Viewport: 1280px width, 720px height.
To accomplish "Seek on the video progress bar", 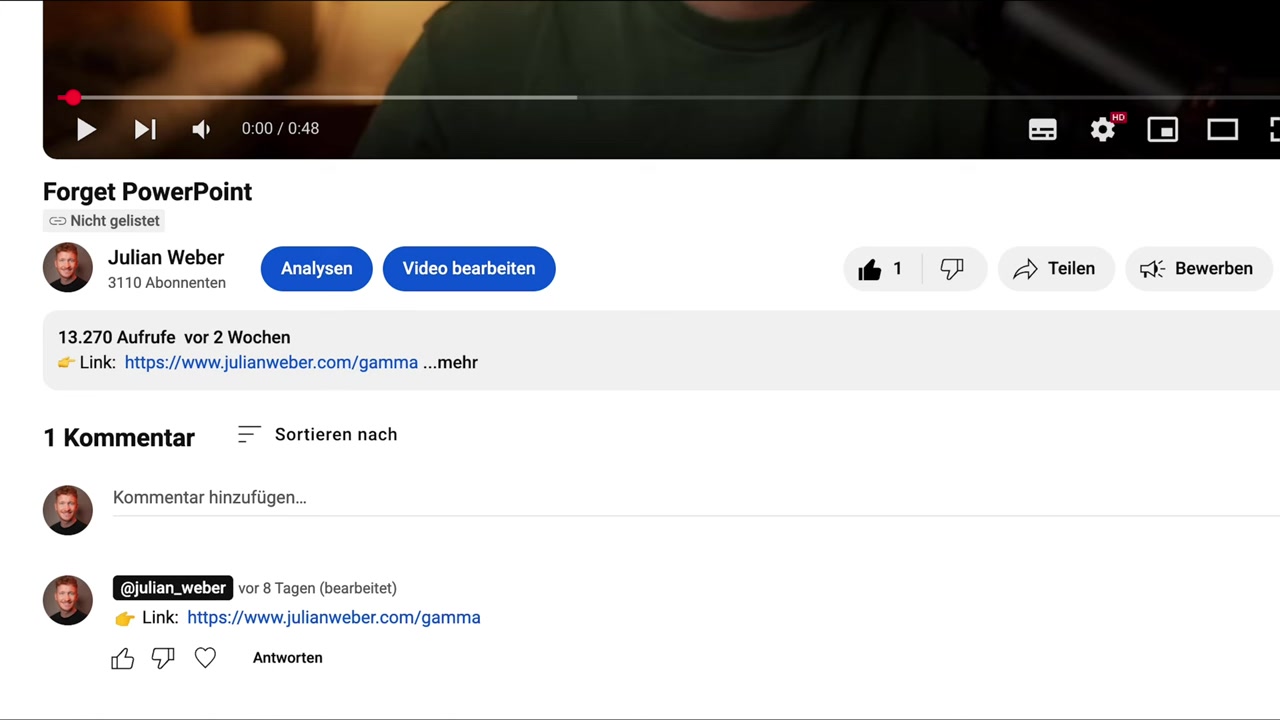I will click(670, 97).
